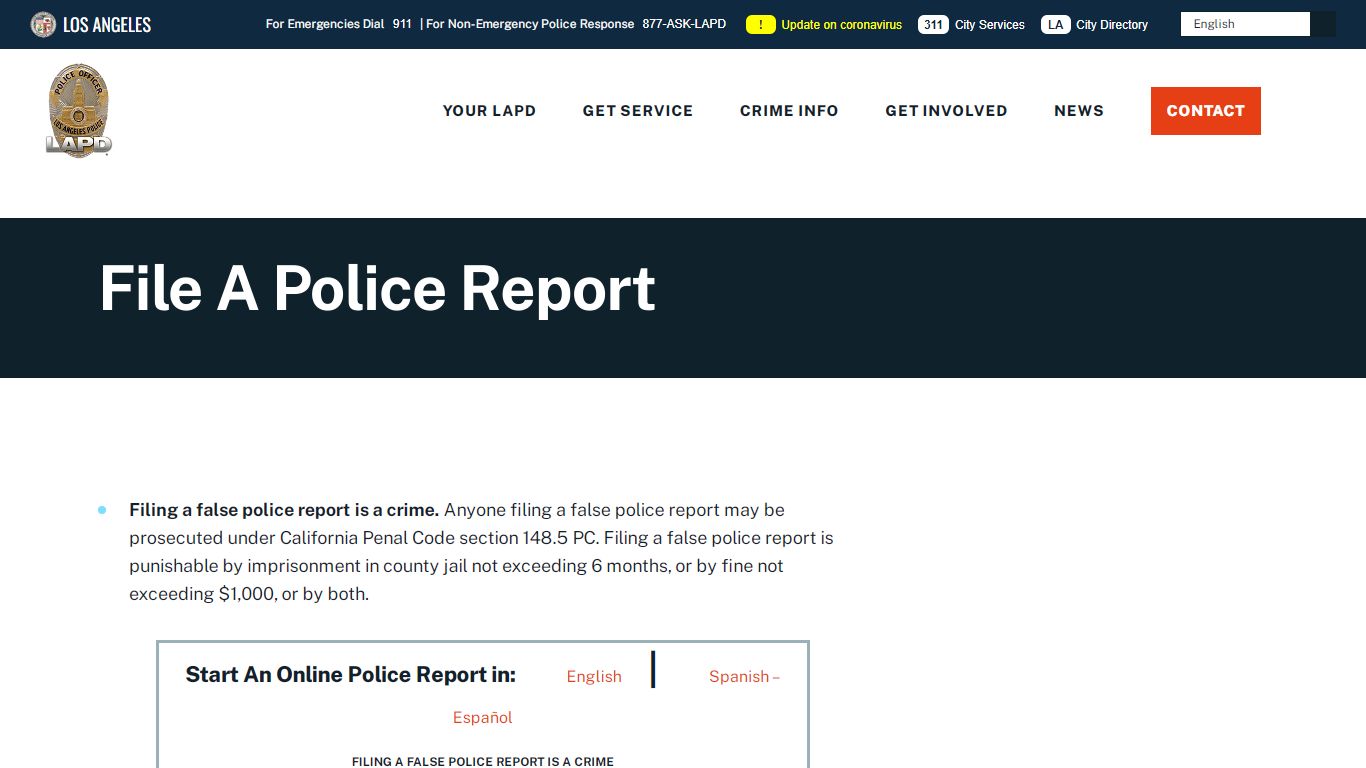The height and width of the screenshot is (768, 1366).
Task: Open Update on coronavirus link
Action: click(841, 25)
